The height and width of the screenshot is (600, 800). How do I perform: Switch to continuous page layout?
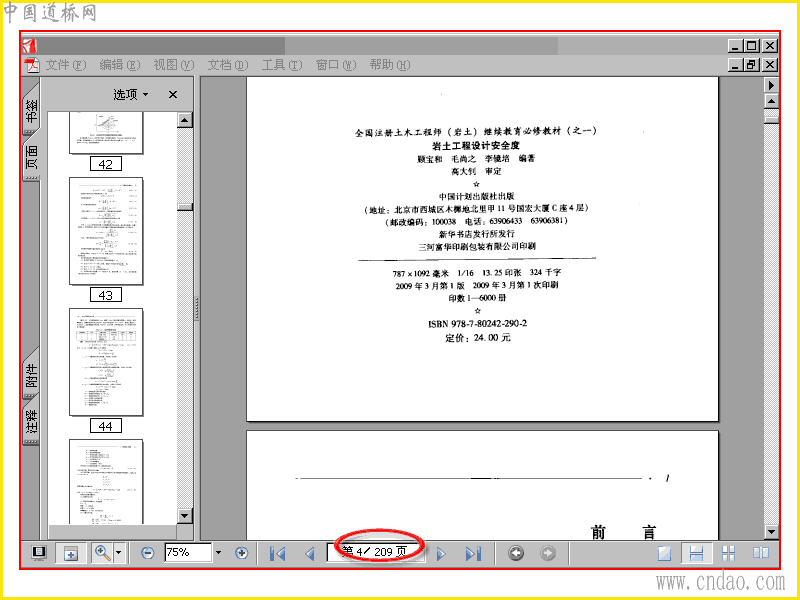click(696, 554)
